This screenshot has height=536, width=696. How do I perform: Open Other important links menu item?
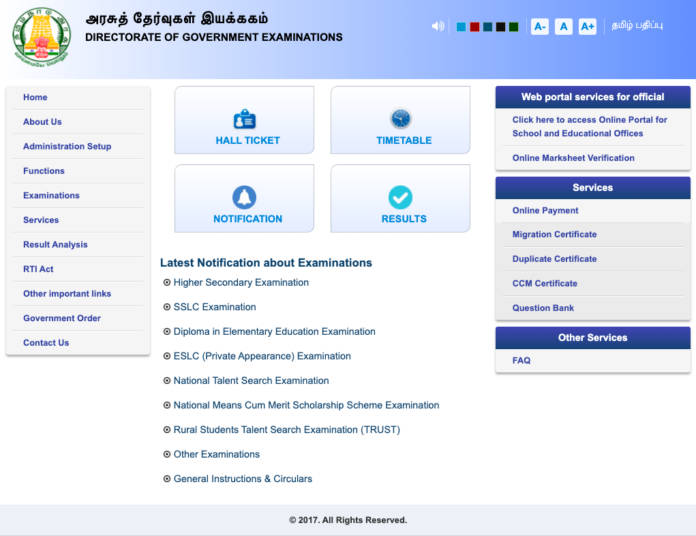[67, 293]
